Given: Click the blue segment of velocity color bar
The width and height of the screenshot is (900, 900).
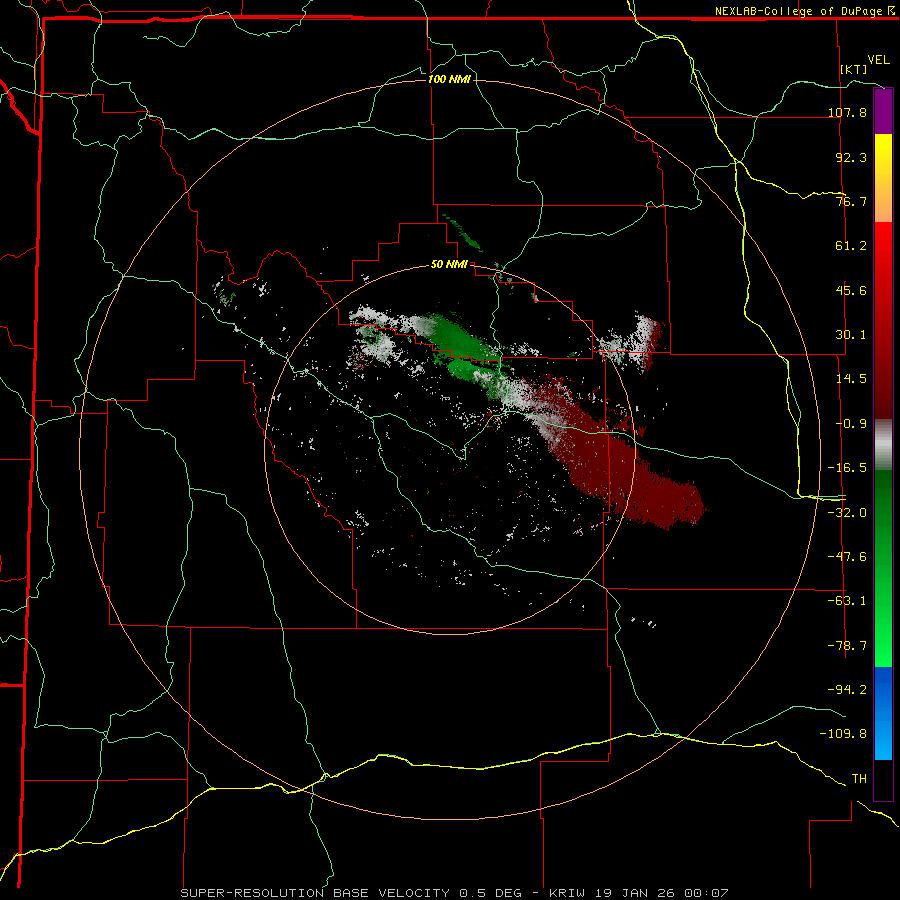Looking at the screenshot, I should click(883, 713).
